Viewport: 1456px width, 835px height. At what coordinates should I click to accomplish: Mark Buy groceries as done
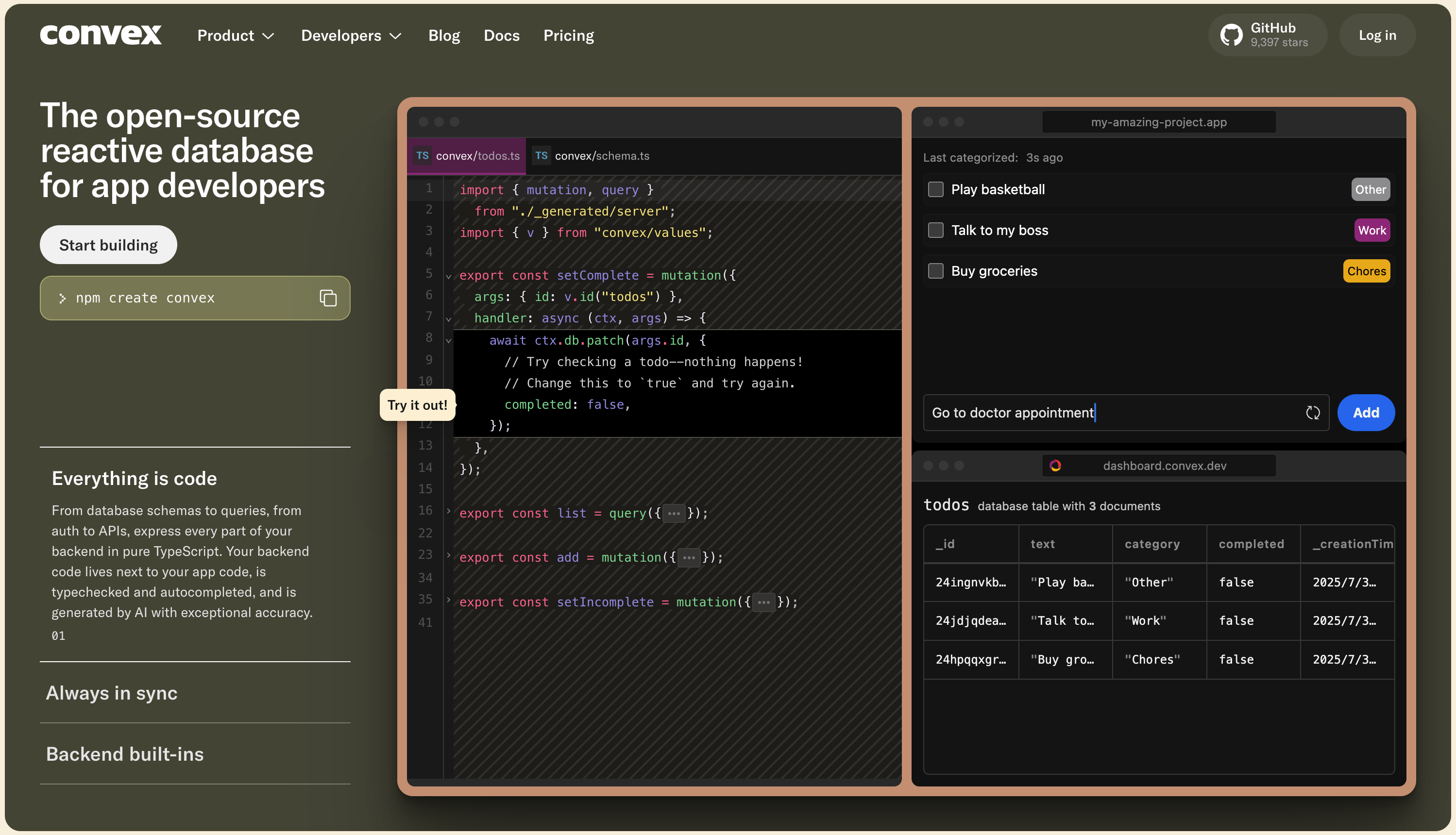point(936,271)
